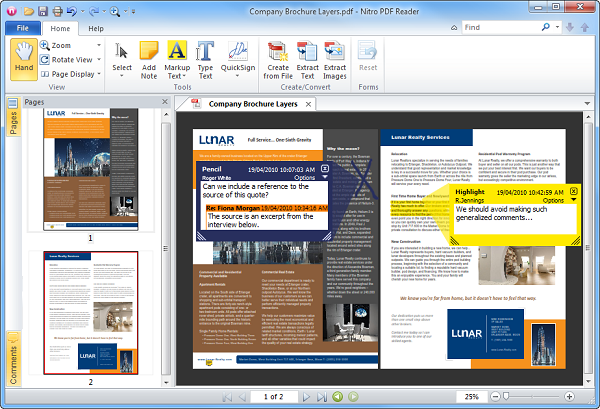Click the Extract Images tool
The height and width of the screenshot is (409, 600).
point(334,60)
